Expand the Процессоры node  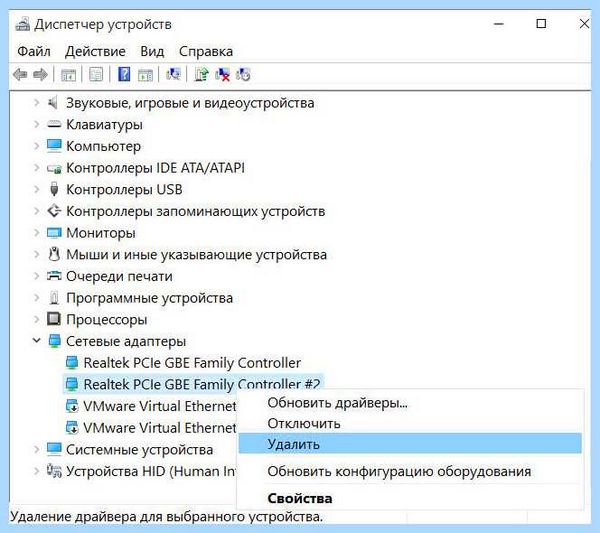36,319
